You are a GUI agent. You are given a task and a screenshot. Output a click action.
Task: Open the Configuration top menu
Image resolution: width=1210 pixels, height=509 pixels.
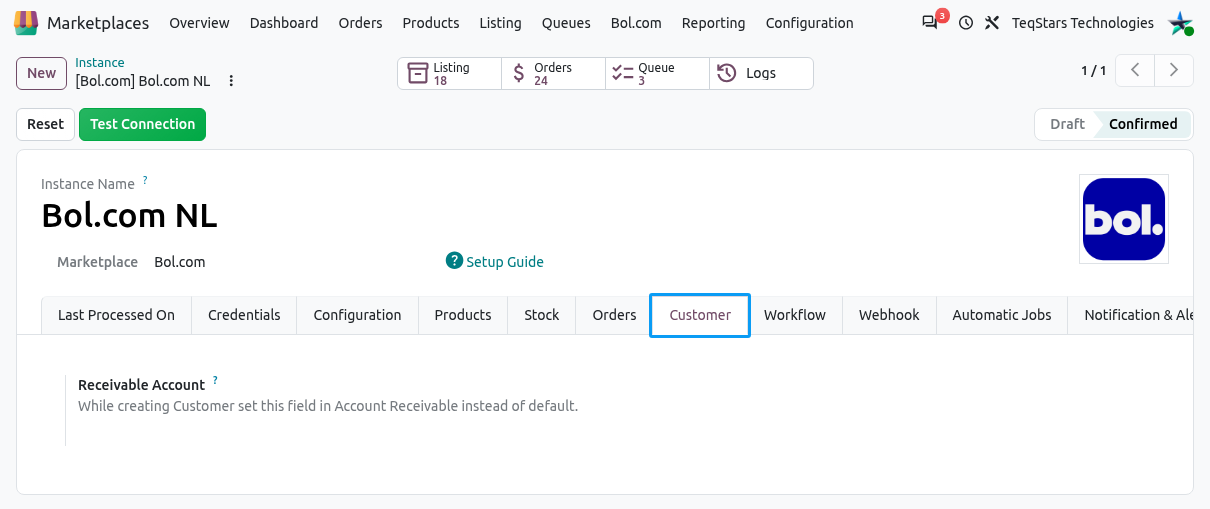click(809, 23)
